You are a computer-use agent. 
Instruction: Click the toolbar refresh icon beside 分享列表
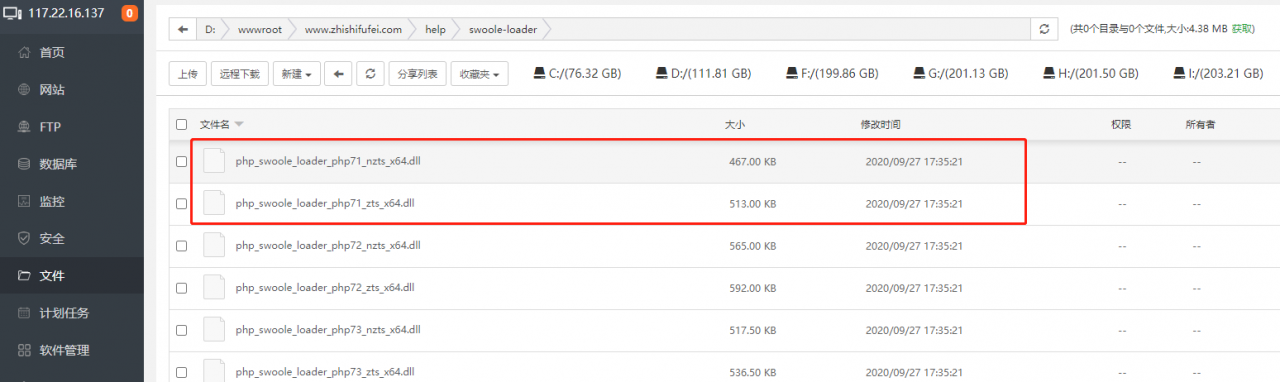click(x=370, y=73)
